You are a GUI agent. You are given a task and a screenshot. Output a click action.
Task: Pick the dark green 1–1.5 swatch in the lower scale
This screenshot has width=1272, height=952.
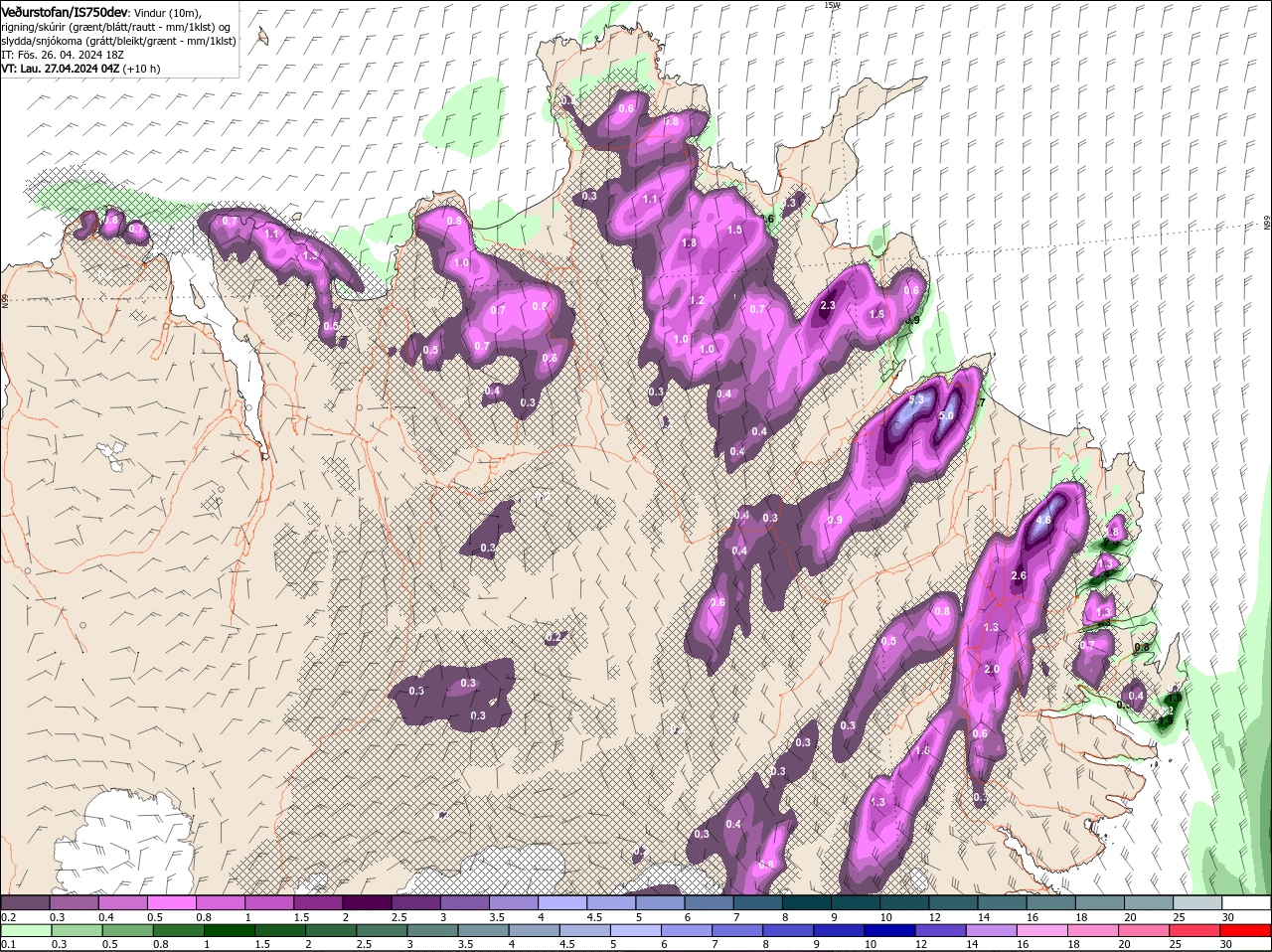(229, 930)
